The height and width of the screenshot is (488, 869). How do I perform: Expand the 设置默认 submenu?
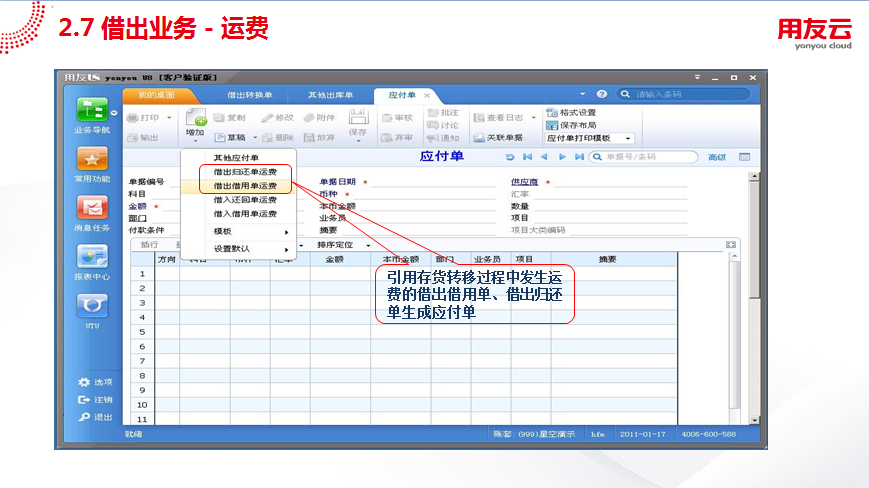[x=239, y=249]
